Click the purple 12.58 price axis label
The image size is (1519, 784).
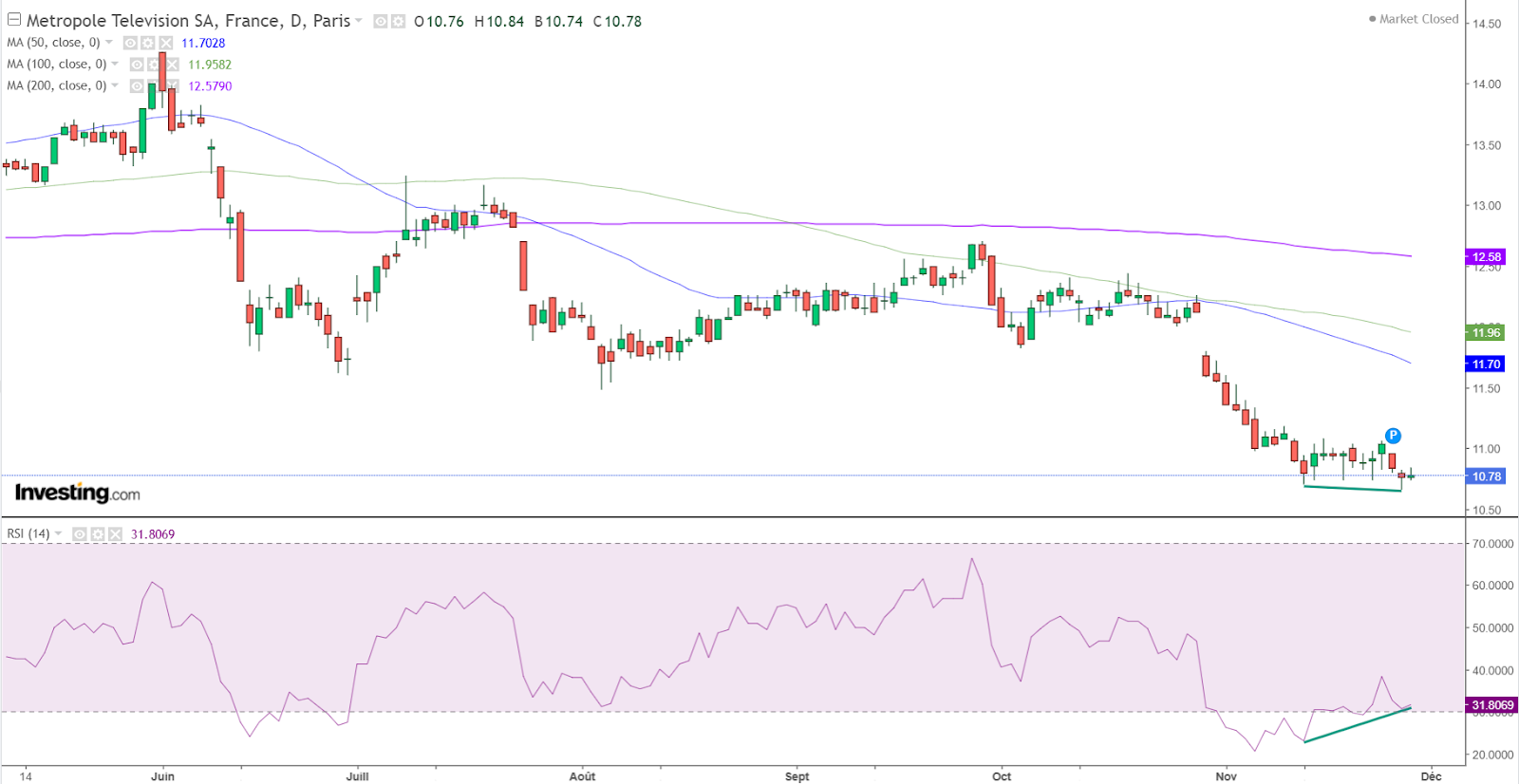point(1486,257)
